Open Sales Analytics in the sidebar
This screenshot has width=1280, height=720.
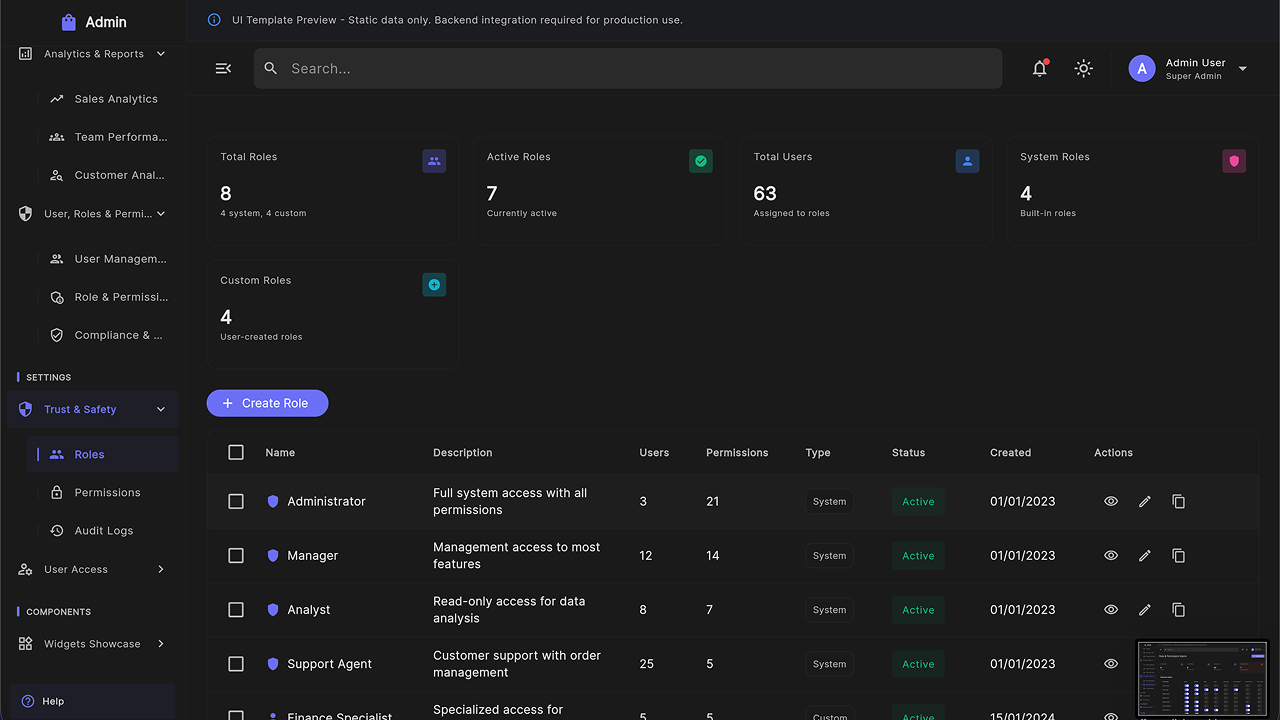click(104, 99)
